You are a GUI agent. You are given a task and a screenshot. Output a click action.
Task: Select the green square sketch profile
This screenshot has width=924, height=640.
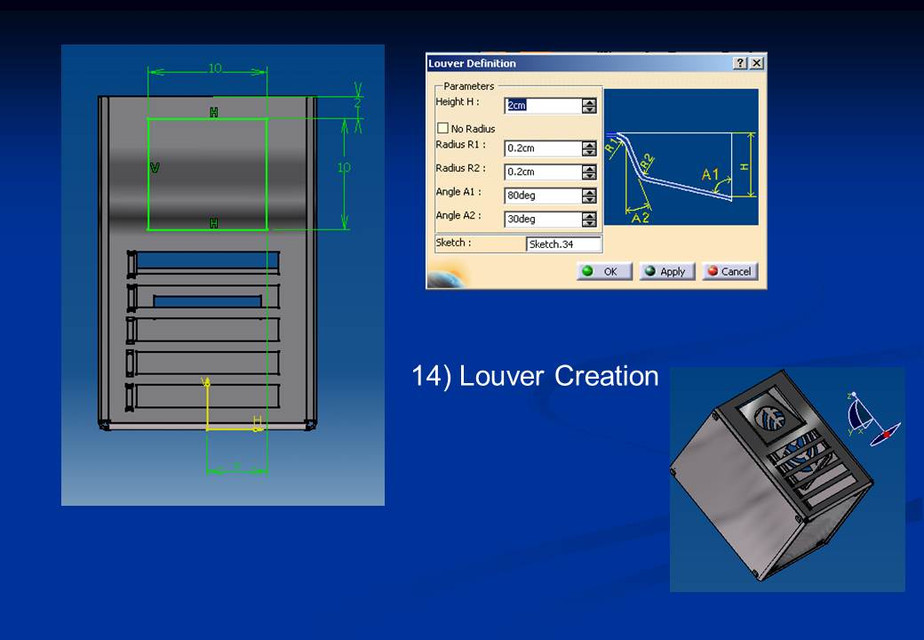207,174
